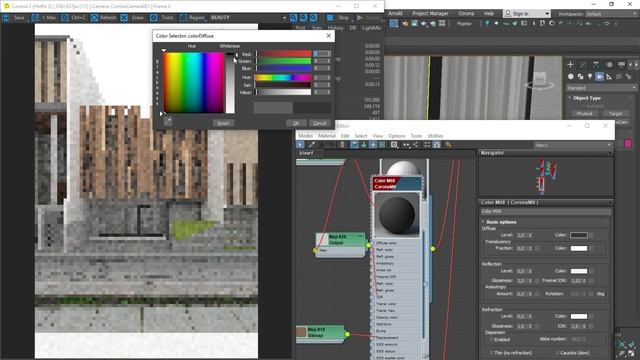The width and height of the screenshot is (640, 360).
Task: Click the Translucency color swatch
Action: click(x=579, y=248)
